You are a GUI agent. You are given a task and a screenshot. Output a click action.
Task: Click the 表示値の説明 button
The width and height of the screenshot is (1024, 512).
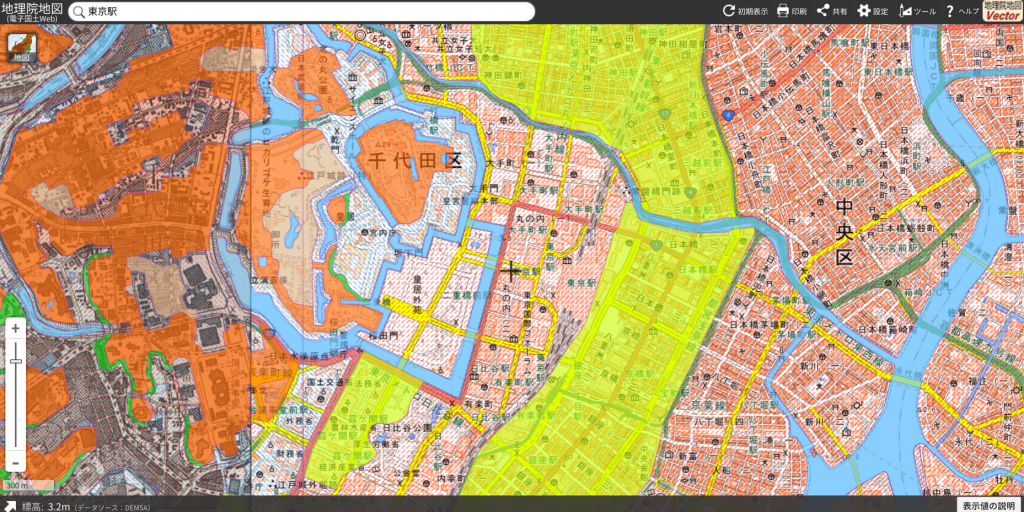990,504
